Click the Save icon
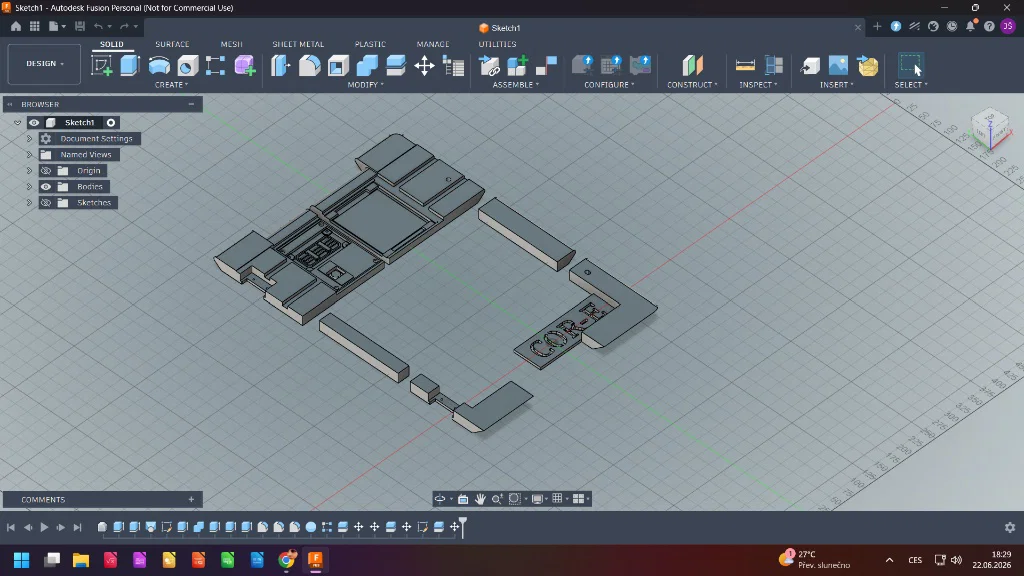This screenshot has width=1024, height=576. 80,26
